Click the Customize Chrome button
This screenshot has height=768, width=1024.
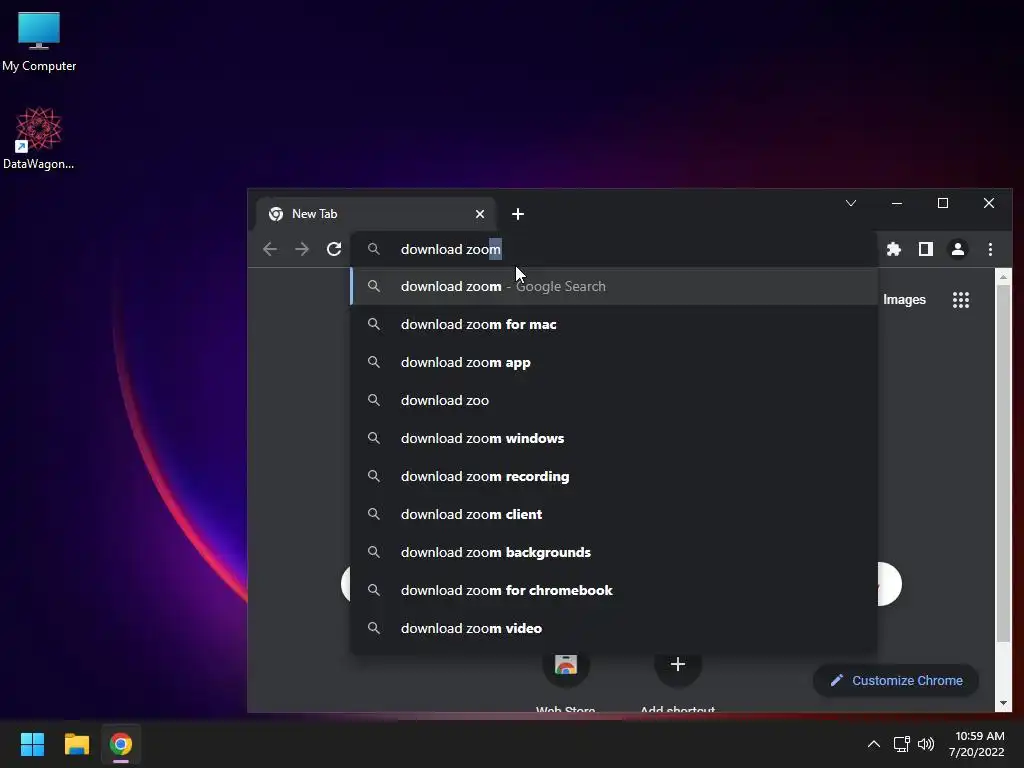[896, 680]
